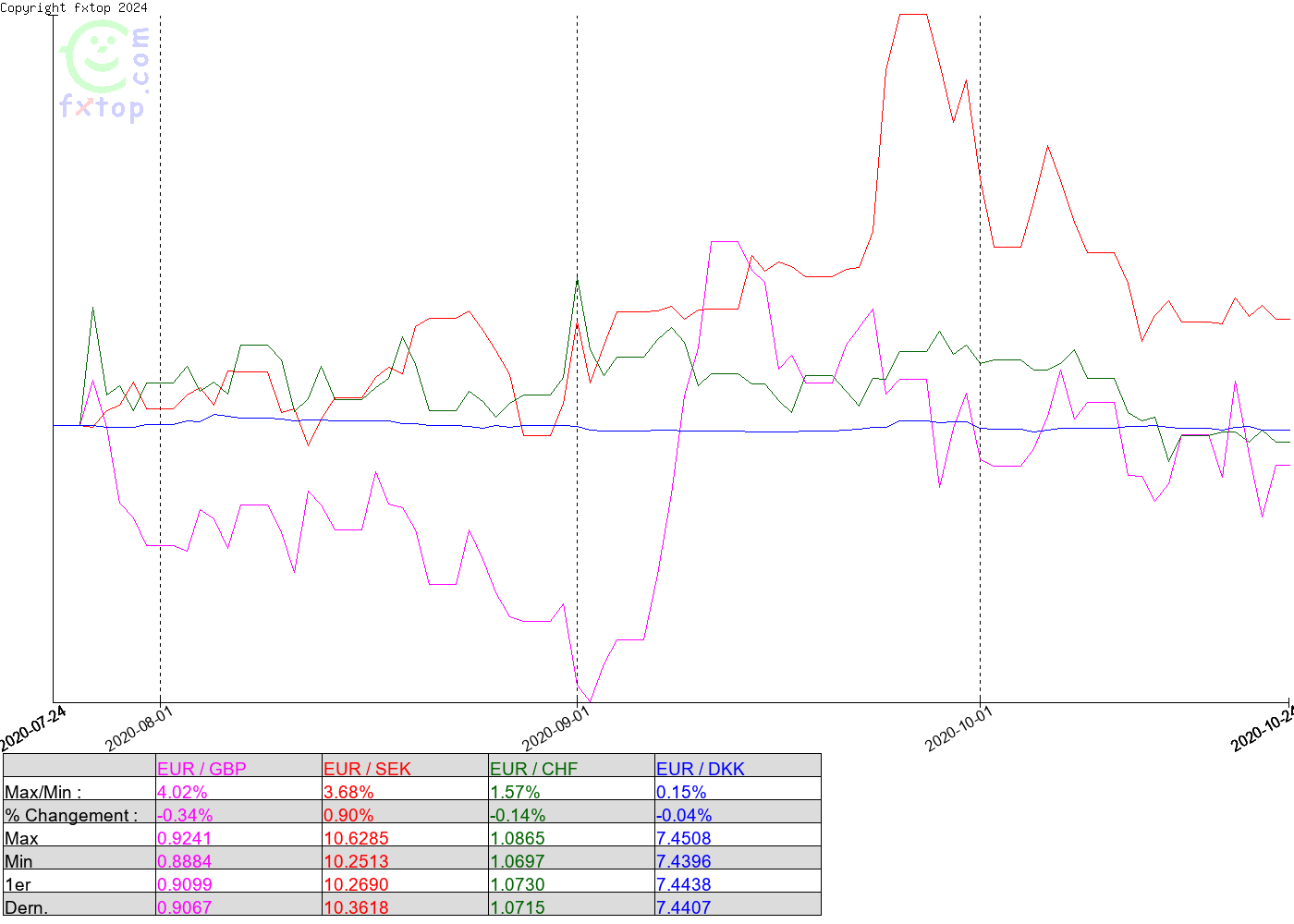Click the 1.57% EUR/CHF Max/Min value

(x=515, y=792)
